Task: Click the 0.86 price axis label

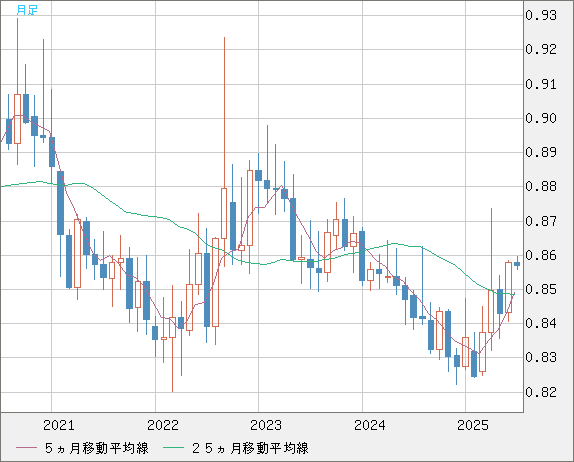Action: pos(541,255)
